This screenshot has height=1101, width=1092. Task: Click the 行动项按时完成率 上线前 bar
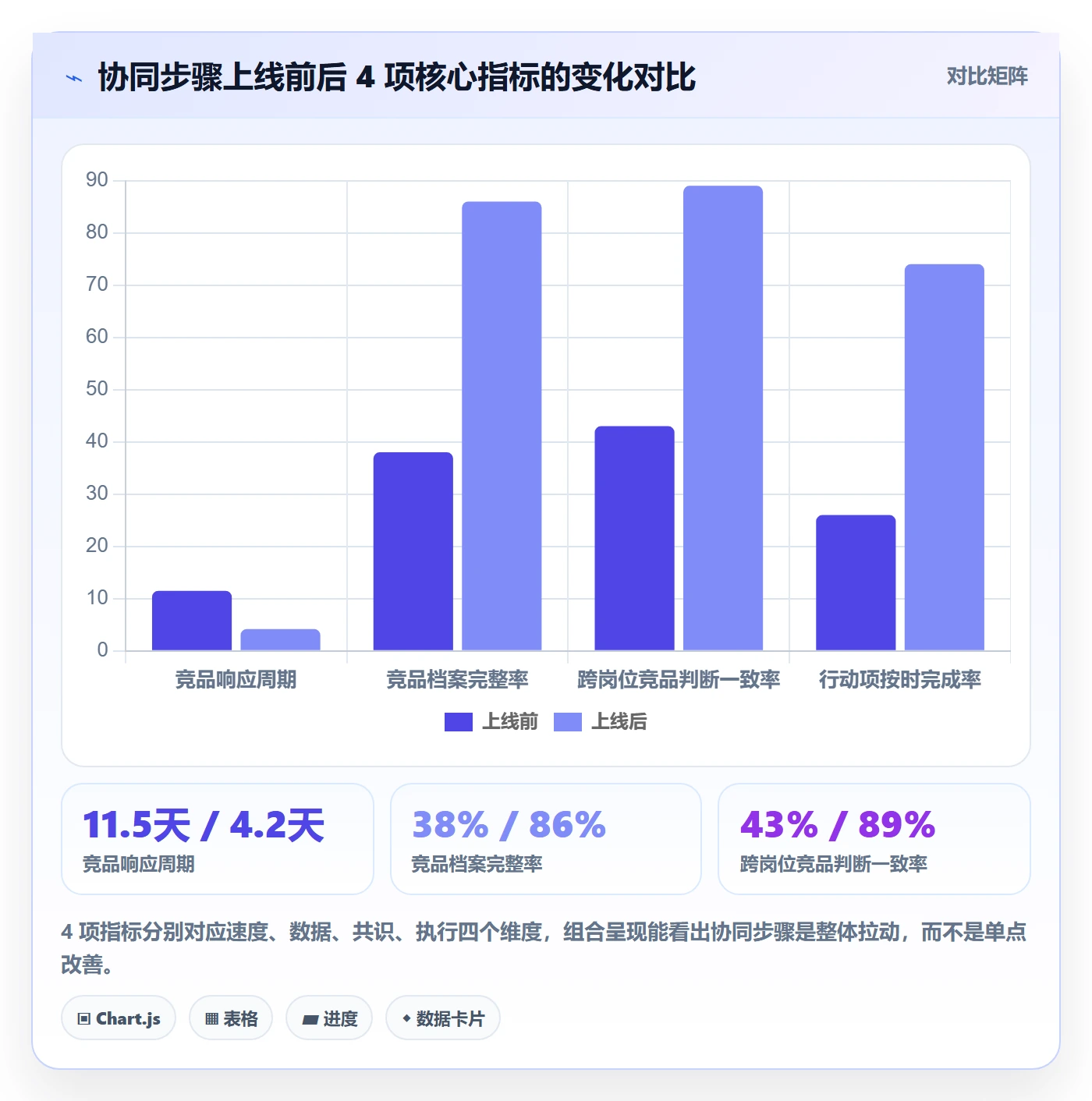856,582
